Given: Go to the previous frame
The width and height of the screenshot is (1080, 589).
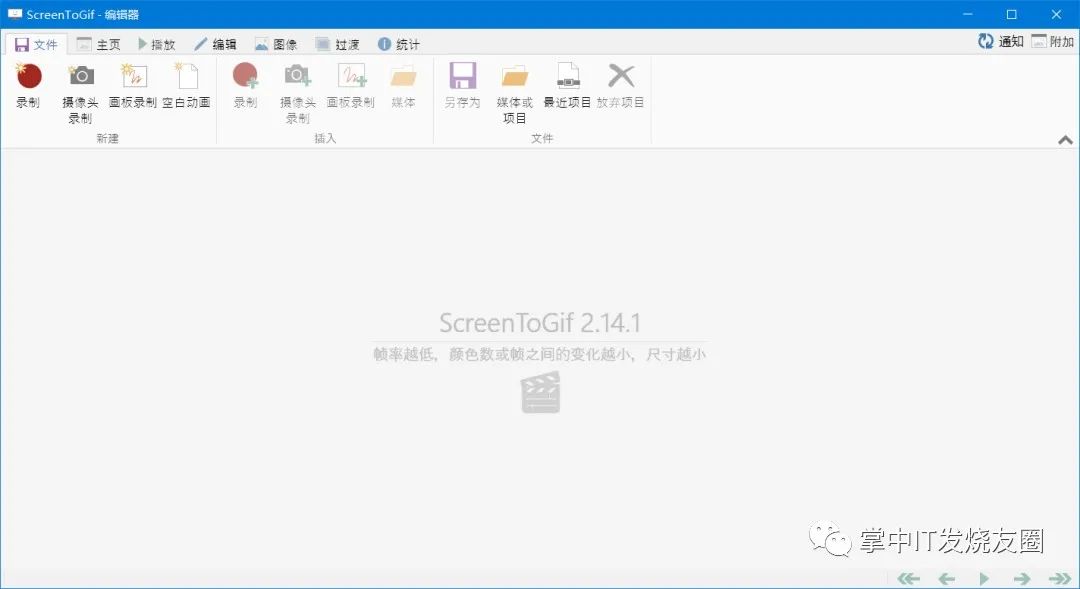Looking at the screenshot, I should tap(946, 579).
